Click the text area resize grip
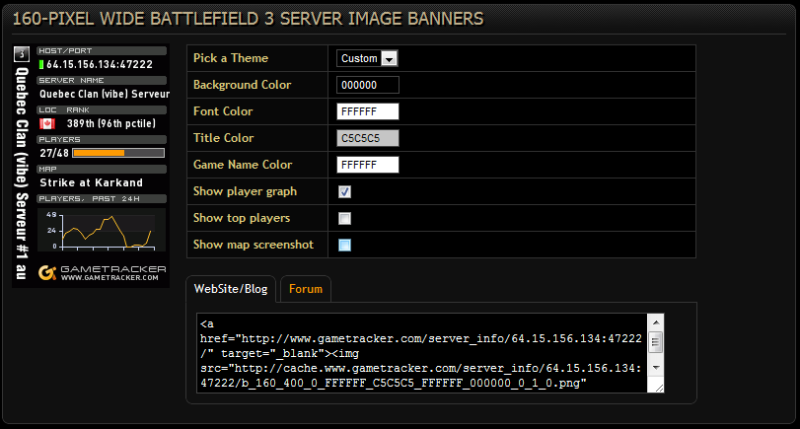800x429 pixels. coord(659,388)
